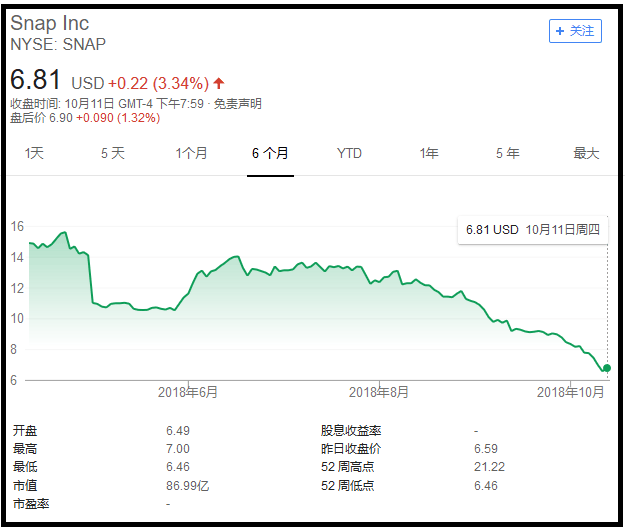The image size is (625, 527).
Task: Switch to the 5天 tab
Action: 113,153
